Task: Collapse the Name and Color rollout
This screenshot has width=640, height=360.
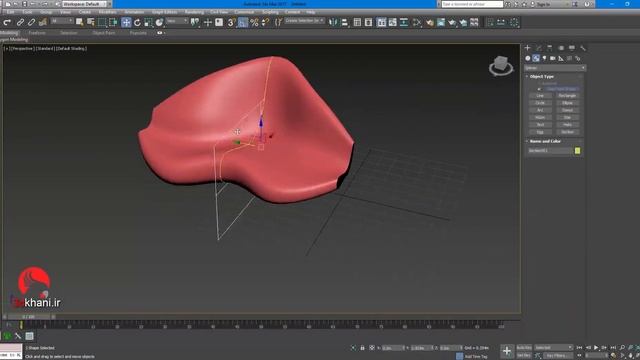Action: [545, 141]
